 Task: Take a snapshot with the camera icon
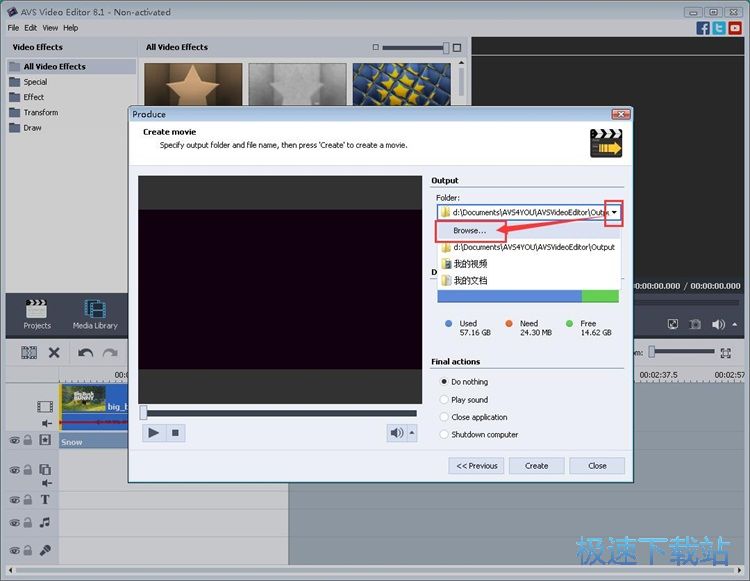pyautogui.click(x=695, y=324)
